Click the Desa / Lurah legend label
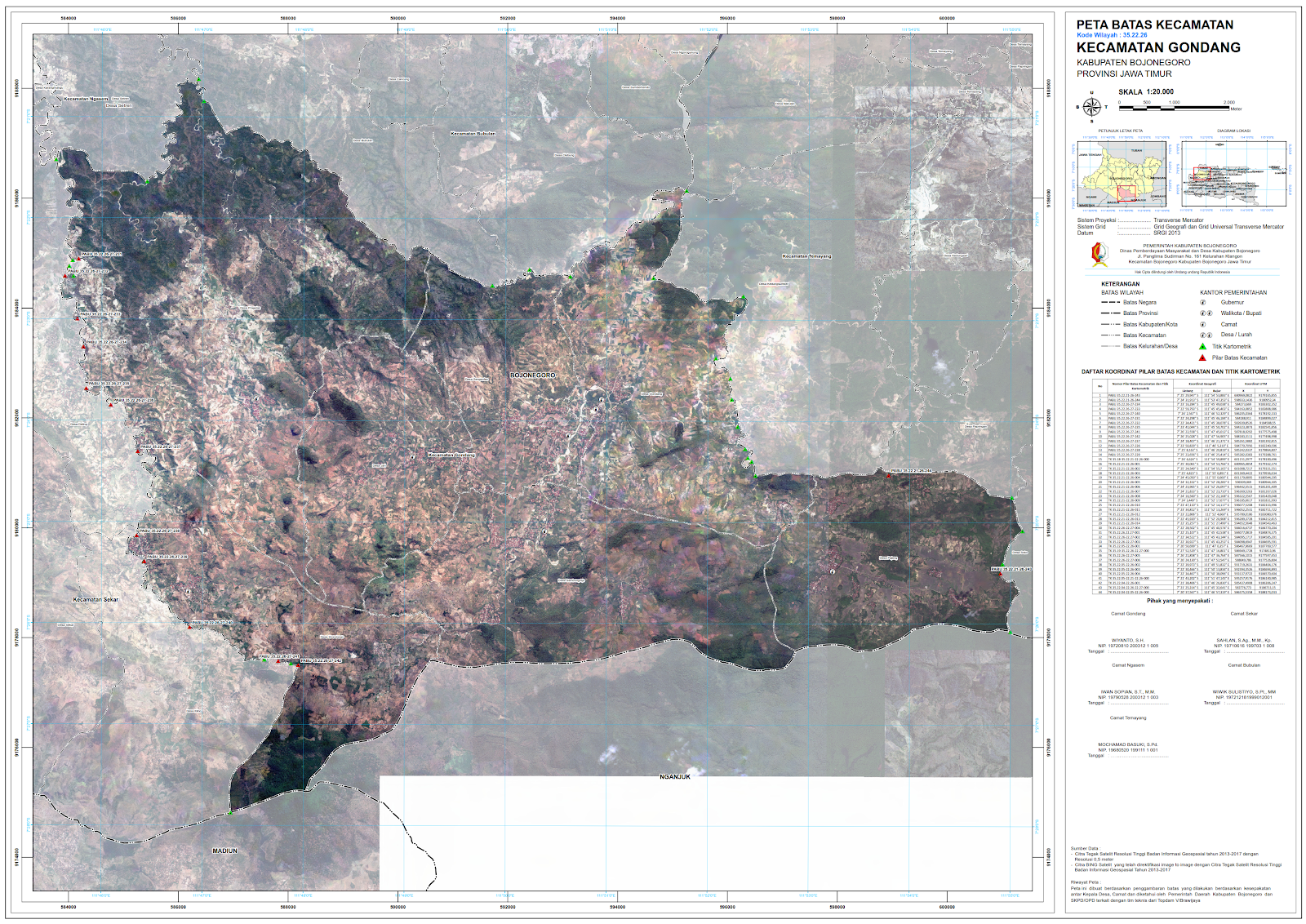Viewport: 1306px width, 924px height. (1236, 335)
